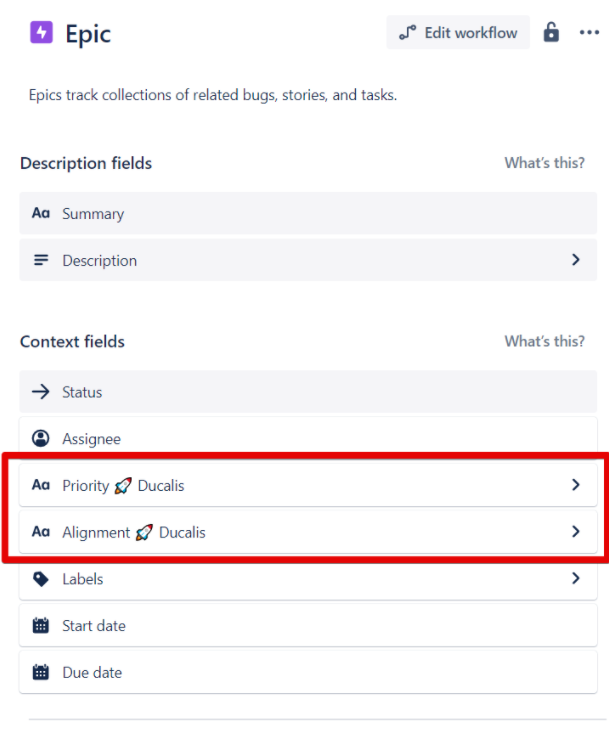
Task: Expand the Labels field chevron
Action: (x=576, y=579)
